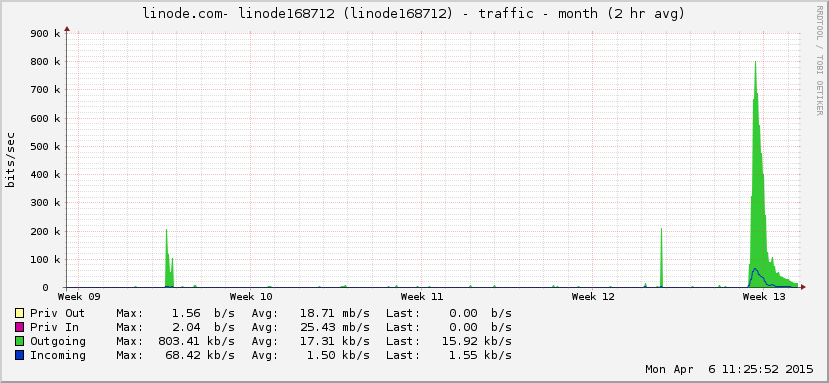Click the graph title linode168712 traffic
This screenshot has height=383, width=829.
[x=413, y=14]
